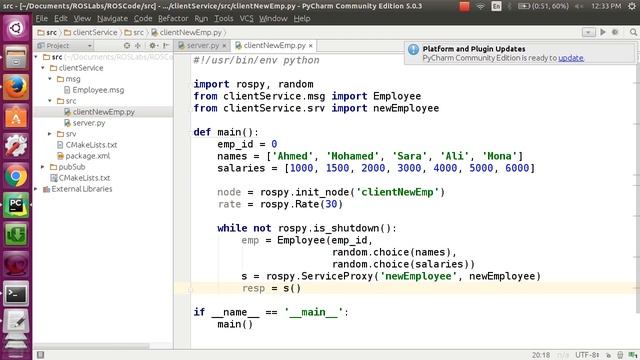The width and height of the screenshot is (640, 360).
Task: Click the notification info balloon icon
Action: 413,49
